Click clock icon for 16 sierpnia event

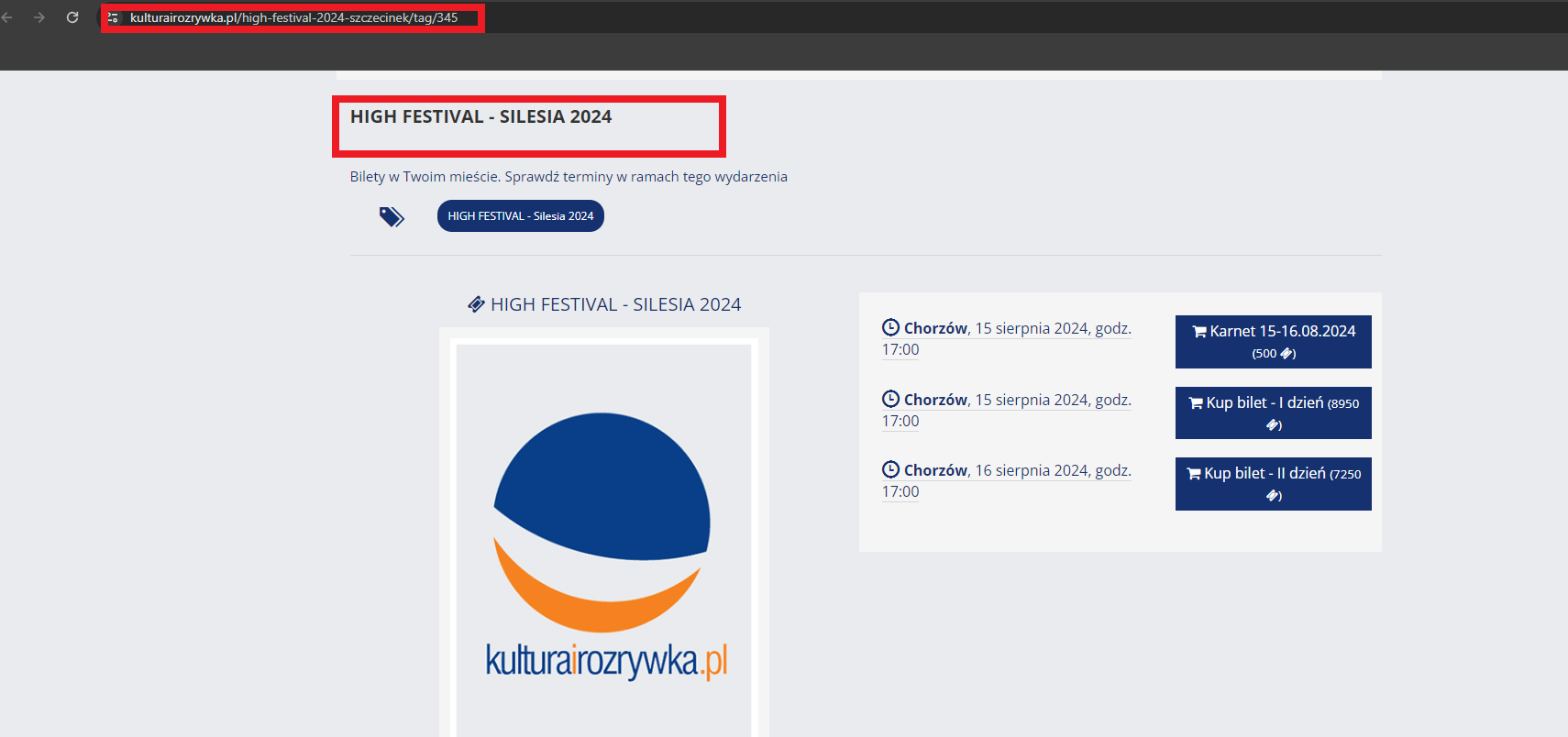tap(890, 469)
